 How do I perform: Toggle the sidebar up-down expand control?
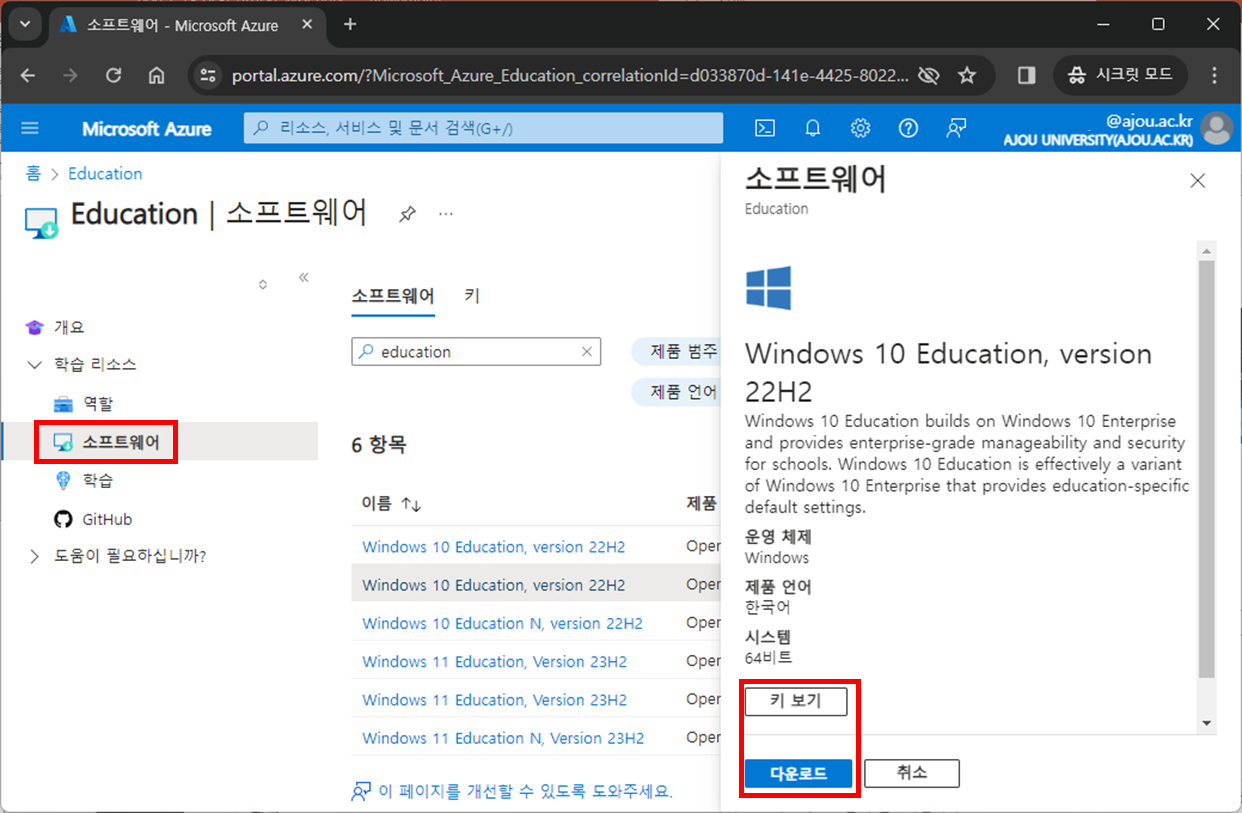point(263,284)
